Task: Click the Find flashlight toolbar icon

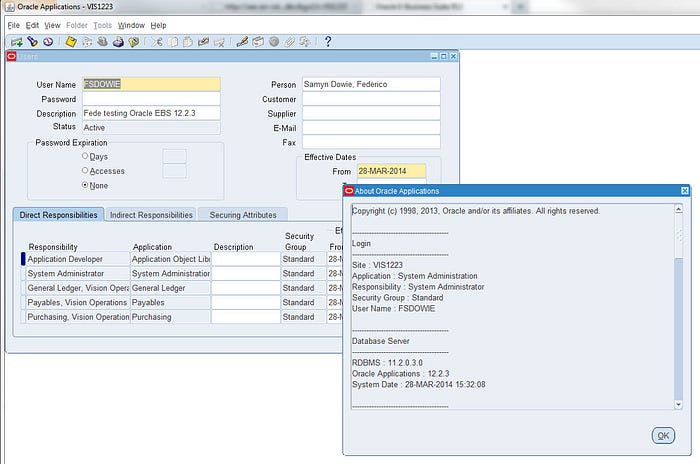Action: (33, 42)
